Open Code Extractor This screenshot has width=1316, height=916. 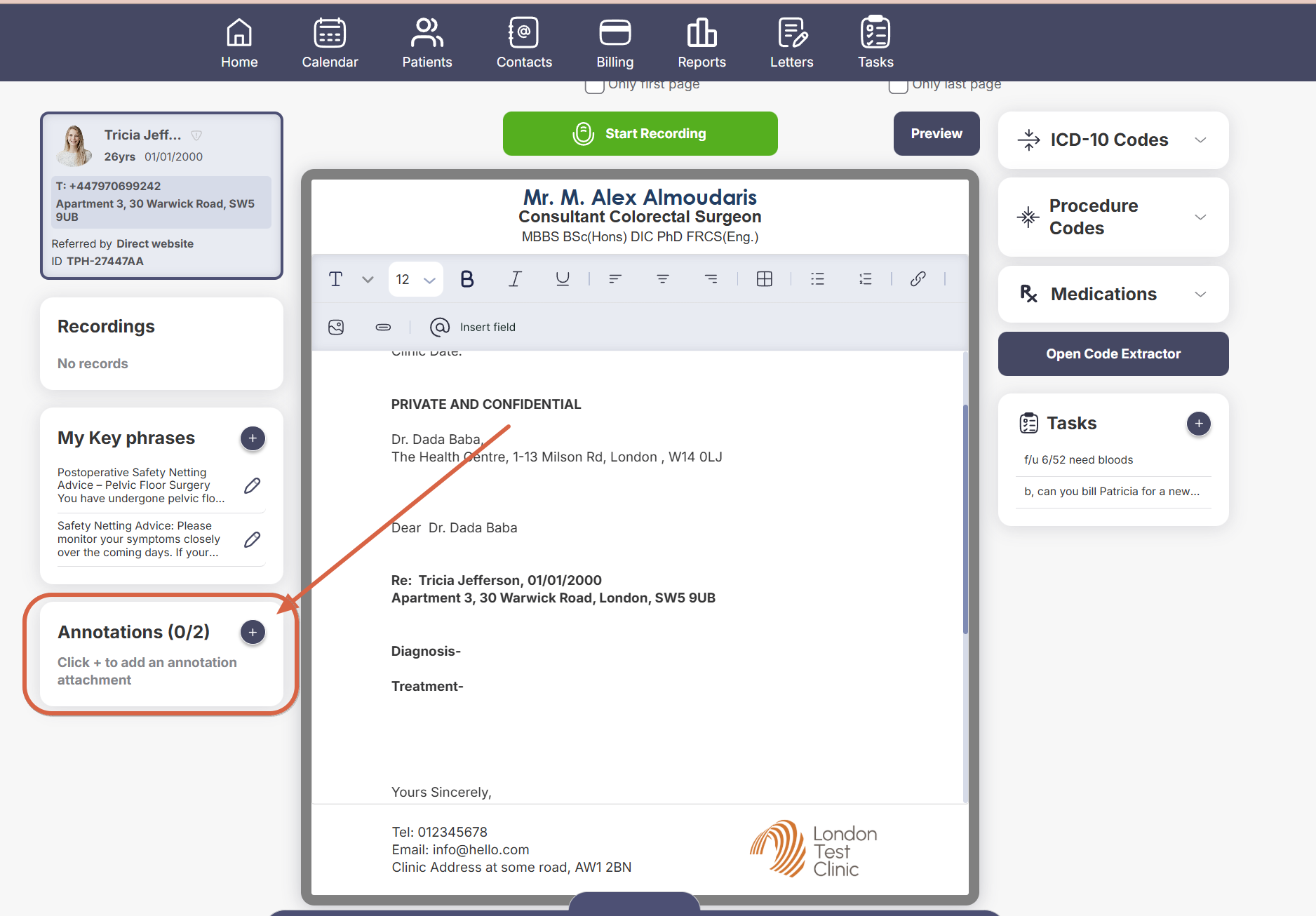point(1113,353)
